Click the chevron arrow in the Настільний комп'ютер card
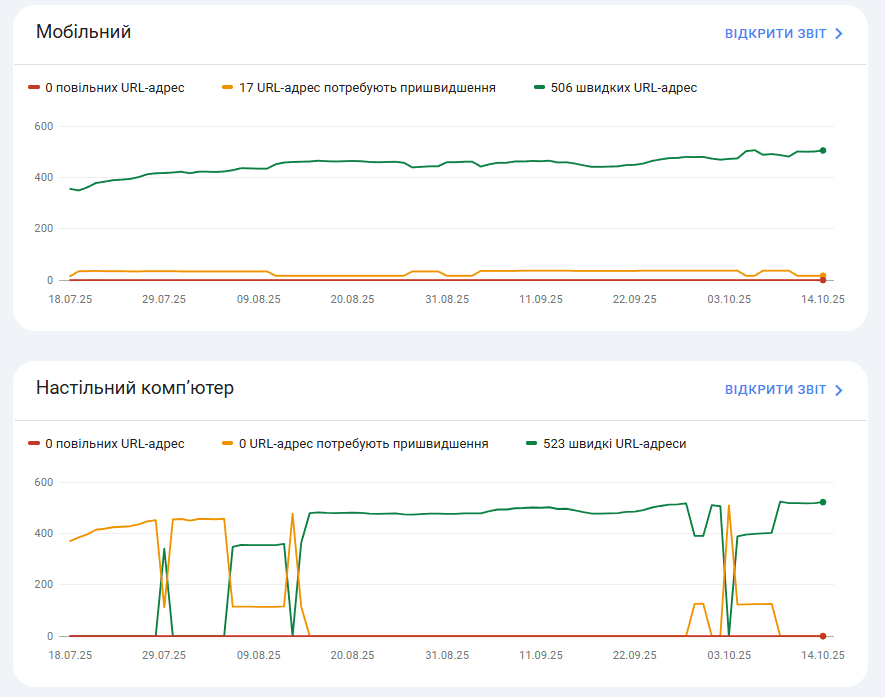Viewport: 885px width, 697px height. (x=839, y=390)
